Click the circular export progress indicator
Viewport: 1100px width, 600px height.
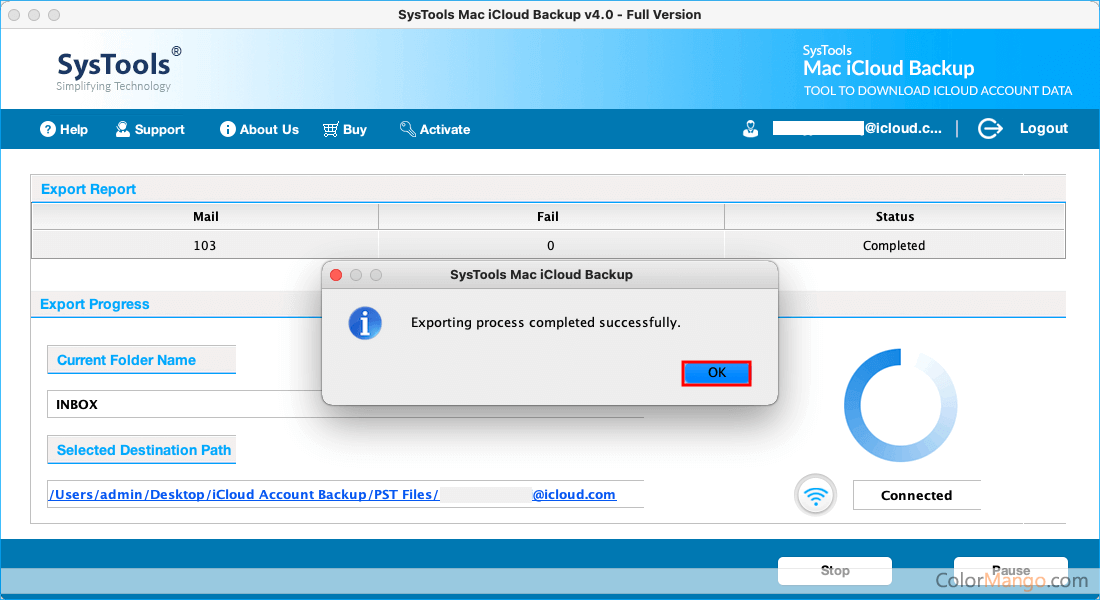click(x=901, y=405)
